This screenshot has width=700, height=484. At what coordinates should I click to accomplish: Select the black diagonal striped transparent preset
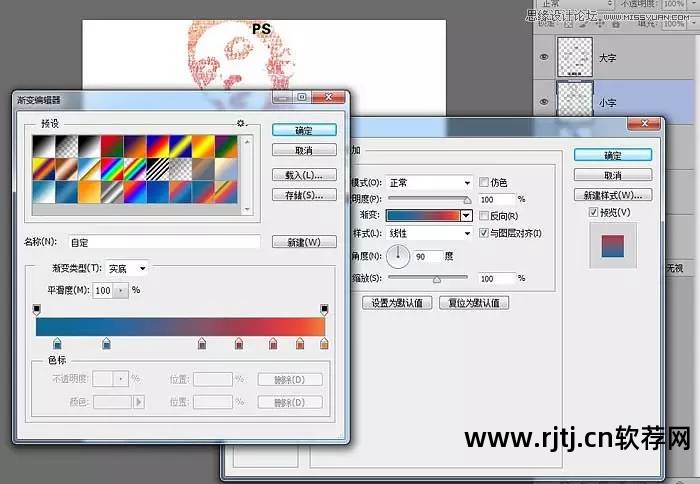pyautogui.click(x=158, y=169)
